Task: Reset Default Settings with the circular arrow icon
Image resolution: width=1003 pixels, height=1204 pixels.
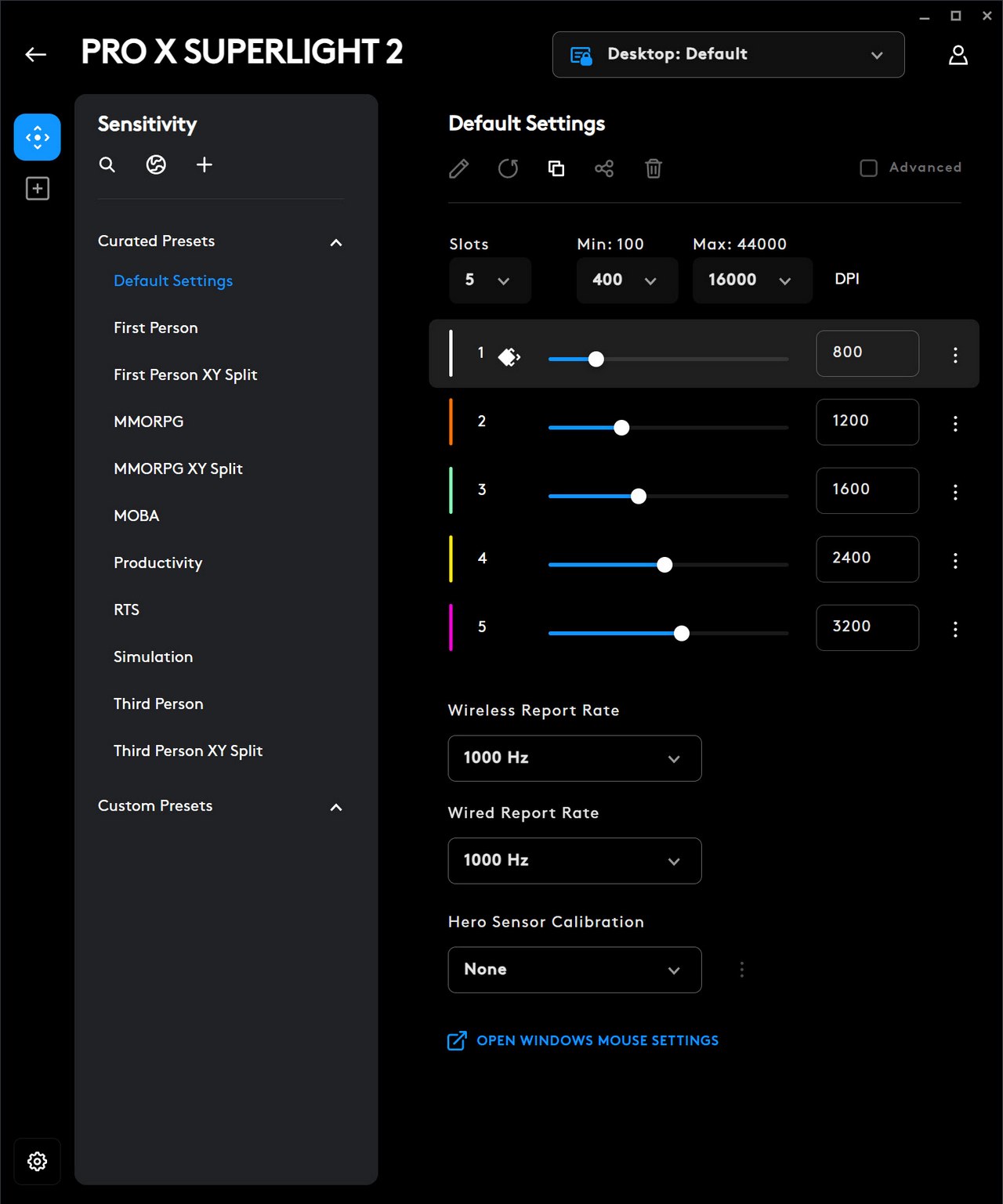Action: (508, 168)
